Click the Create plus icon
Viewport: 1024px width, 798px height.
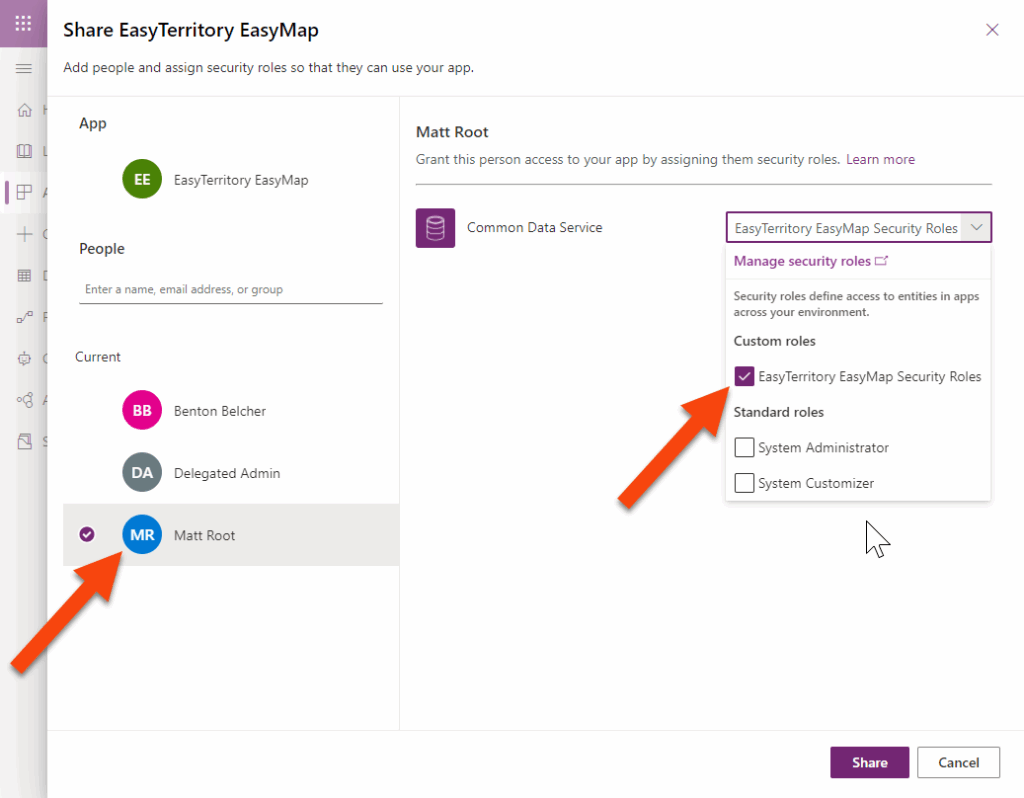tap(25, 234)
